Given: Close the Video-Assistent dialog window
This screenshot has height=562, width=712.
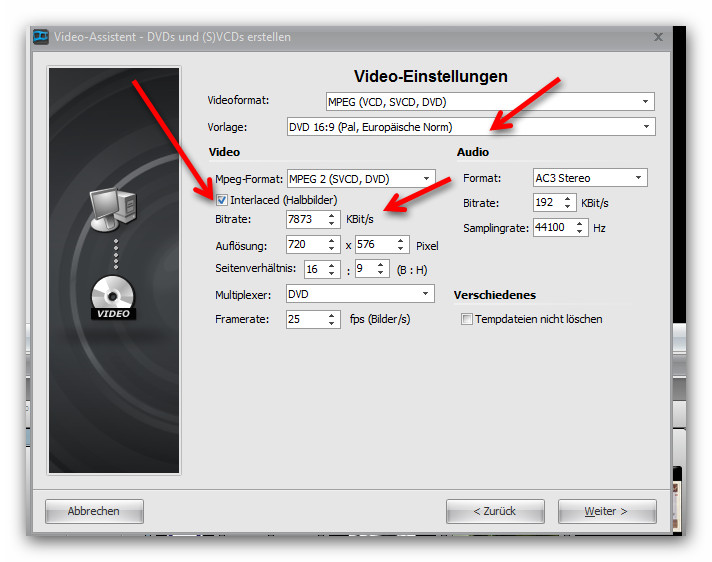Looking at the screenshot, I should pyautogui.click(x=658, y=37).
